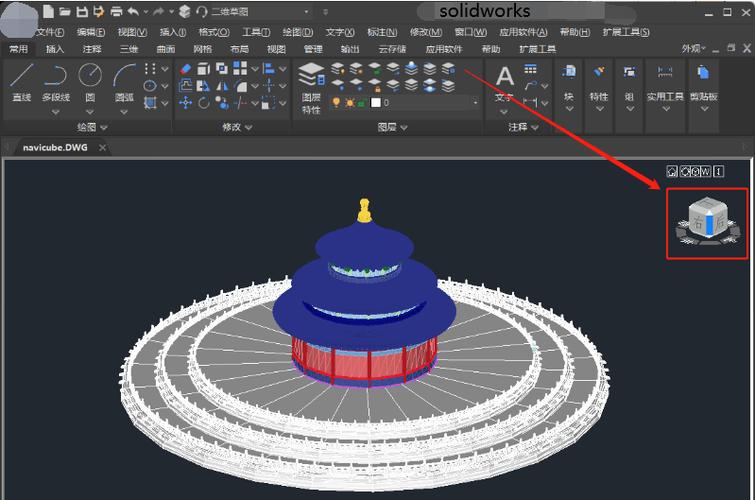Switch to the 云存储 ribbon tab
This screenshot has height=500, width=755.
392,49
